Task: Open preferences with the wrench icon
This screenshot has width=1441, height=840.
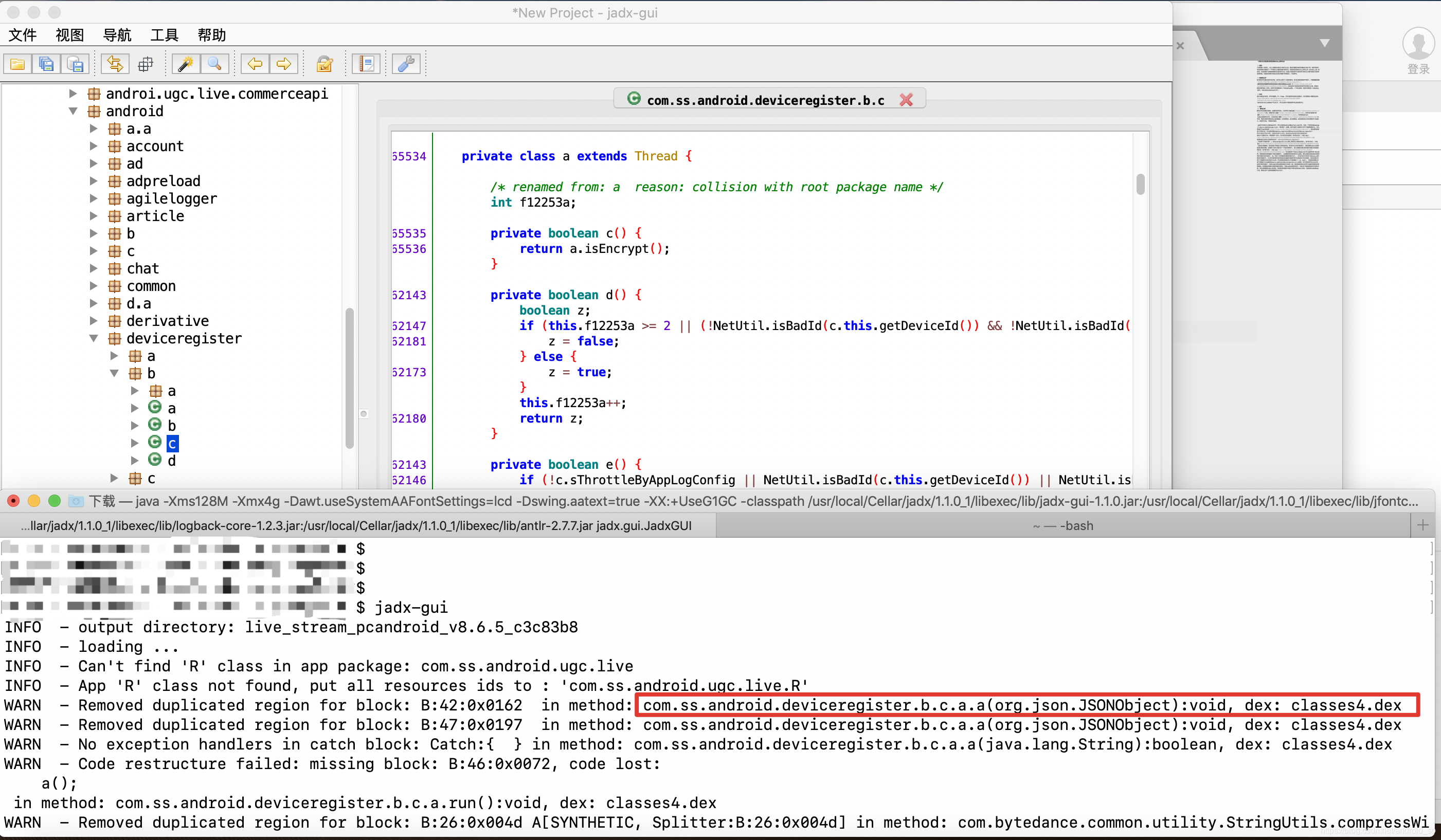Action: [x=406, y=64]
